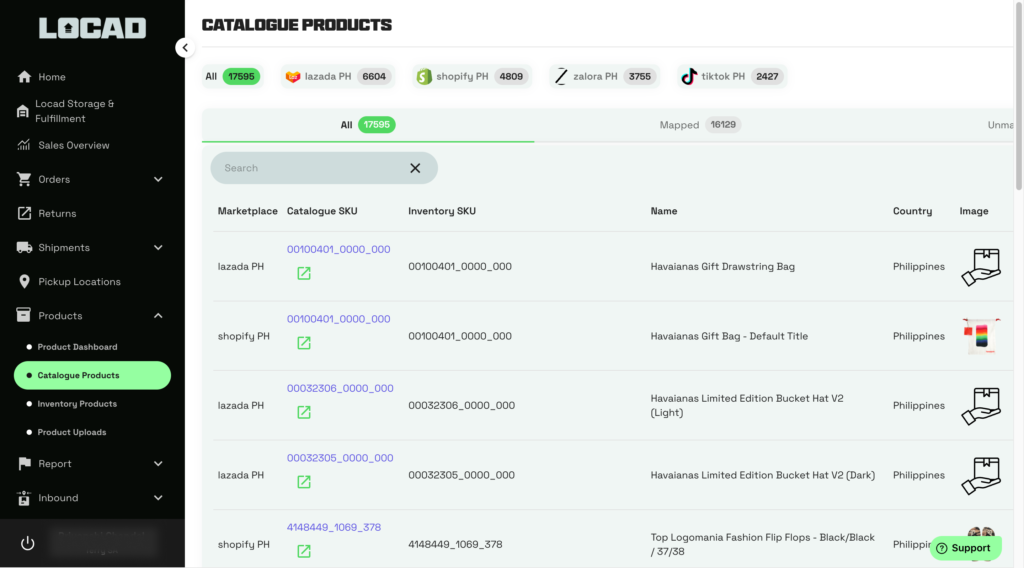Expand the Shipments submenu chevron
This screenshot has height=568, width=1024.
click(158, 248)
